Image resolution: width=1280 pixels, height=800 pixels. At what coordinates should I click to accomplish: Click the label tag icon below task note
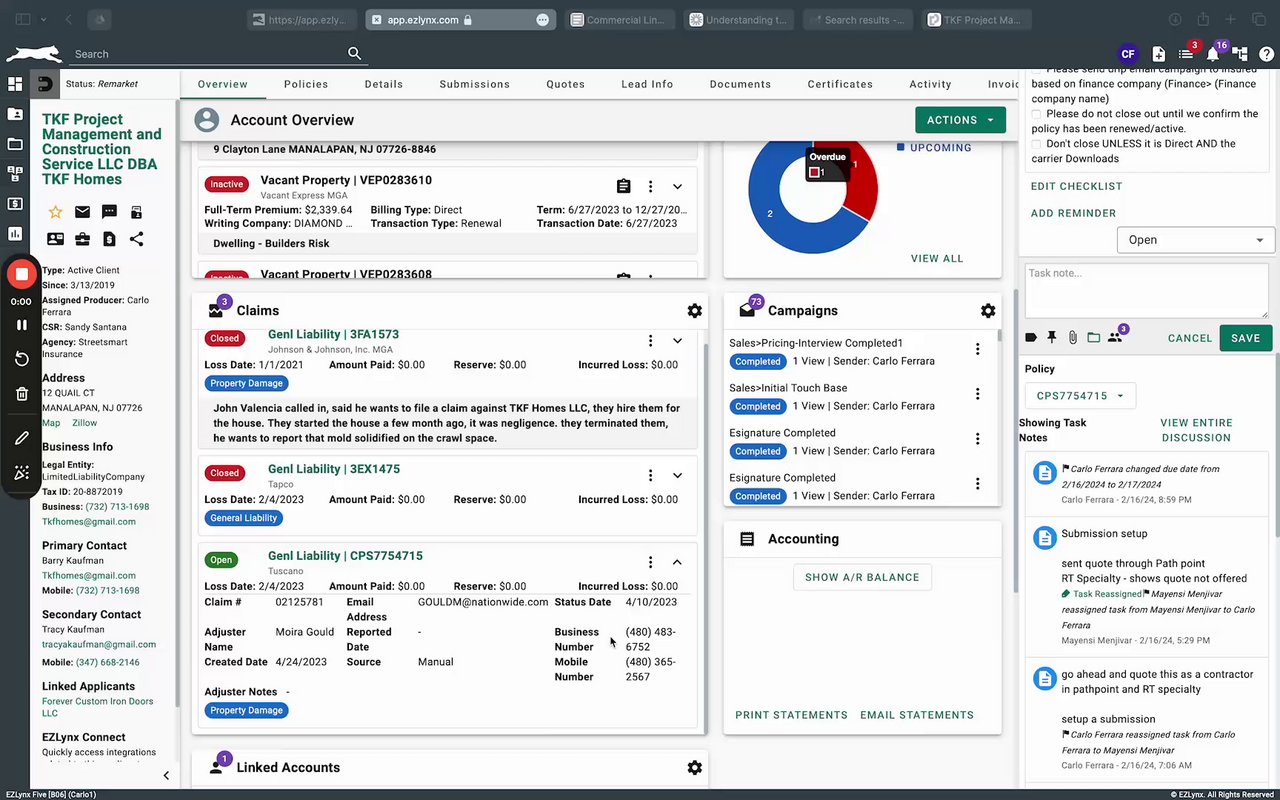[1031, 338]
